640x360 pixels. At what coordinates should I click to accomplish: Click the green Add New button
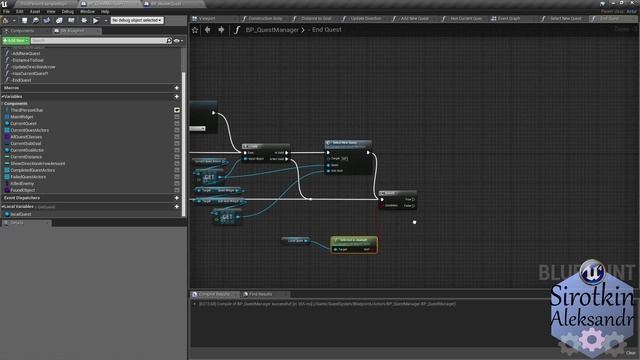click(x=16, y=40)
